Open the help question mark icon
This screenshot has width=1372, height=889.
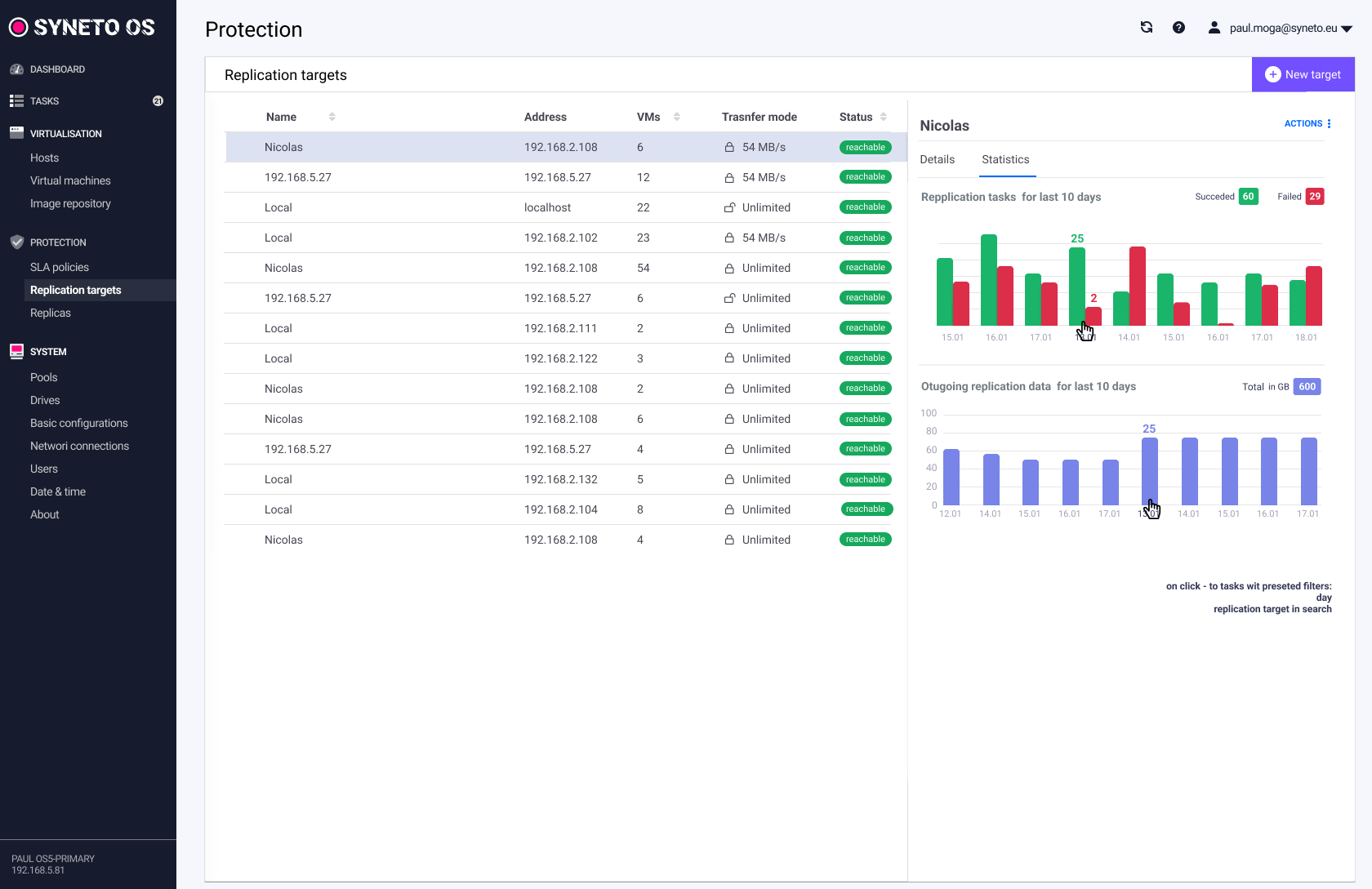click(1178, 28)
